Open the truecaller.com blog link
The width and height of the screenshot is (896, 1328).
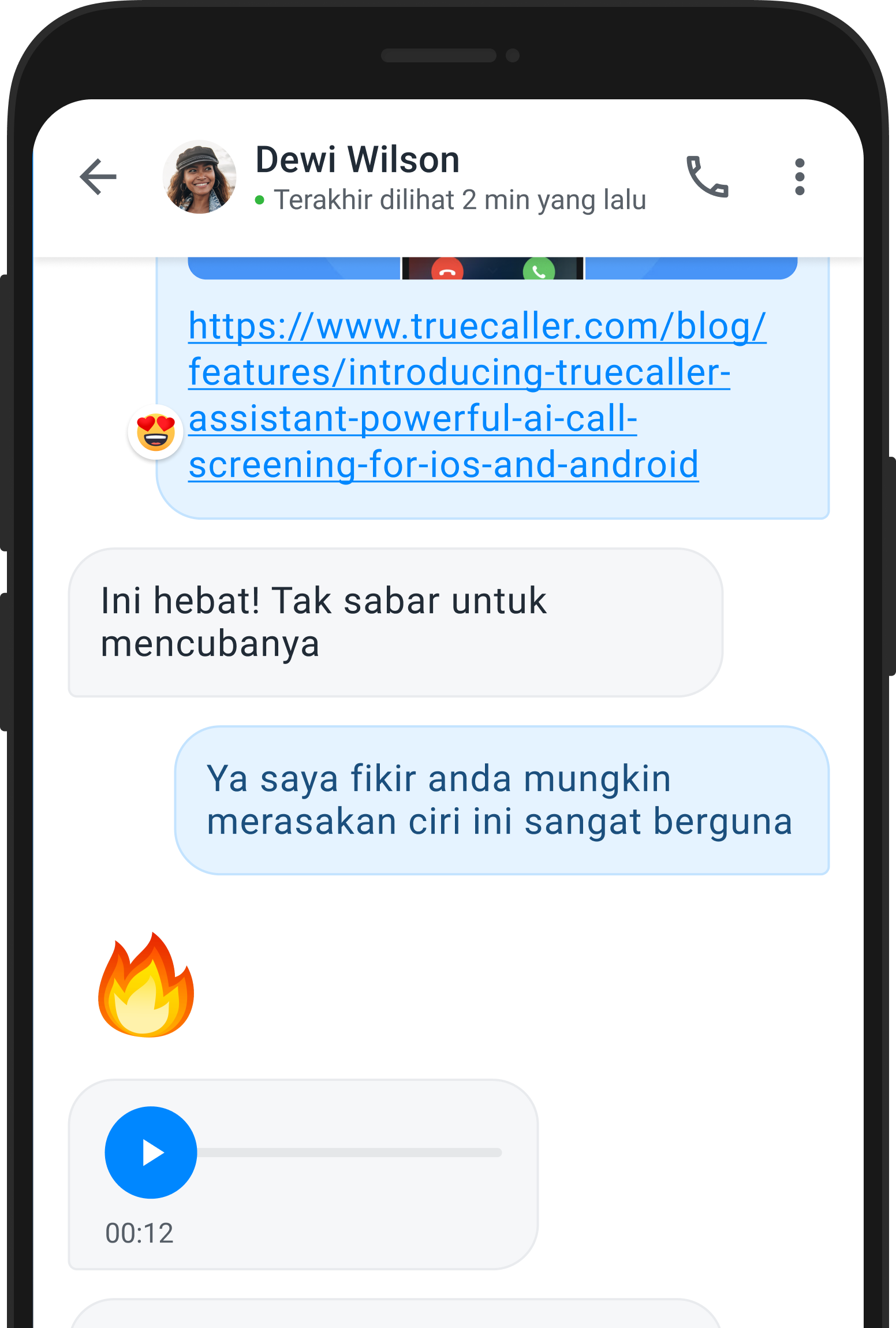point(477,395)
